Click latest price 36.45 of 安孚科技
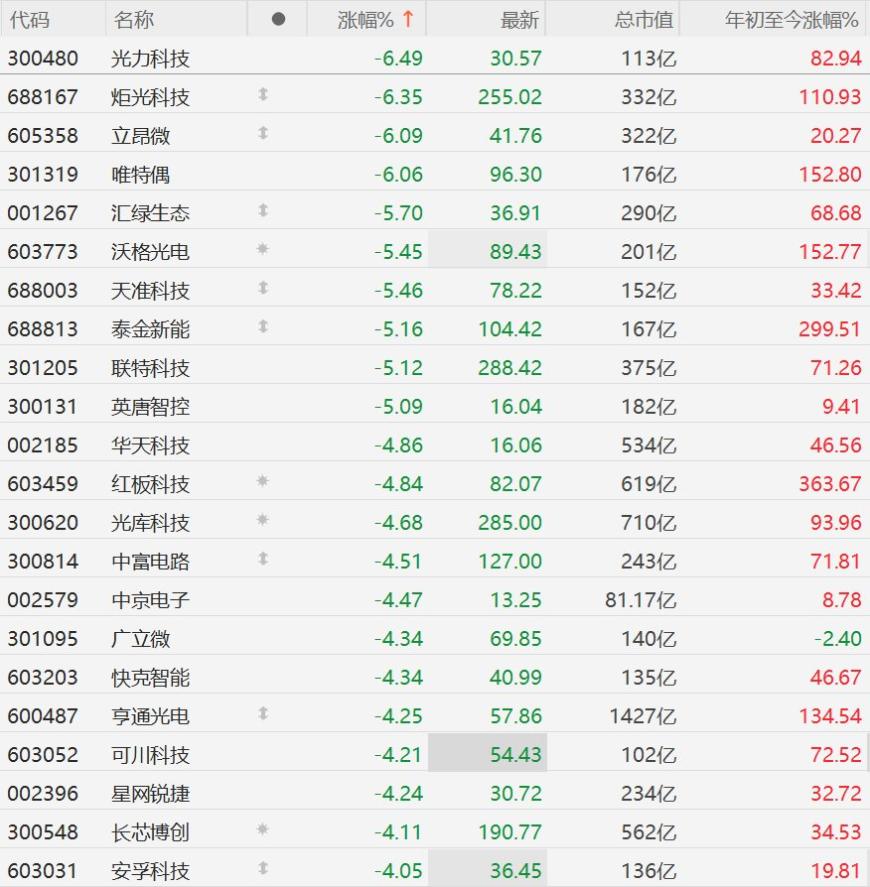The width and height of the screenshot is (870, 887). pyautogui.click(x=515, y=871)
